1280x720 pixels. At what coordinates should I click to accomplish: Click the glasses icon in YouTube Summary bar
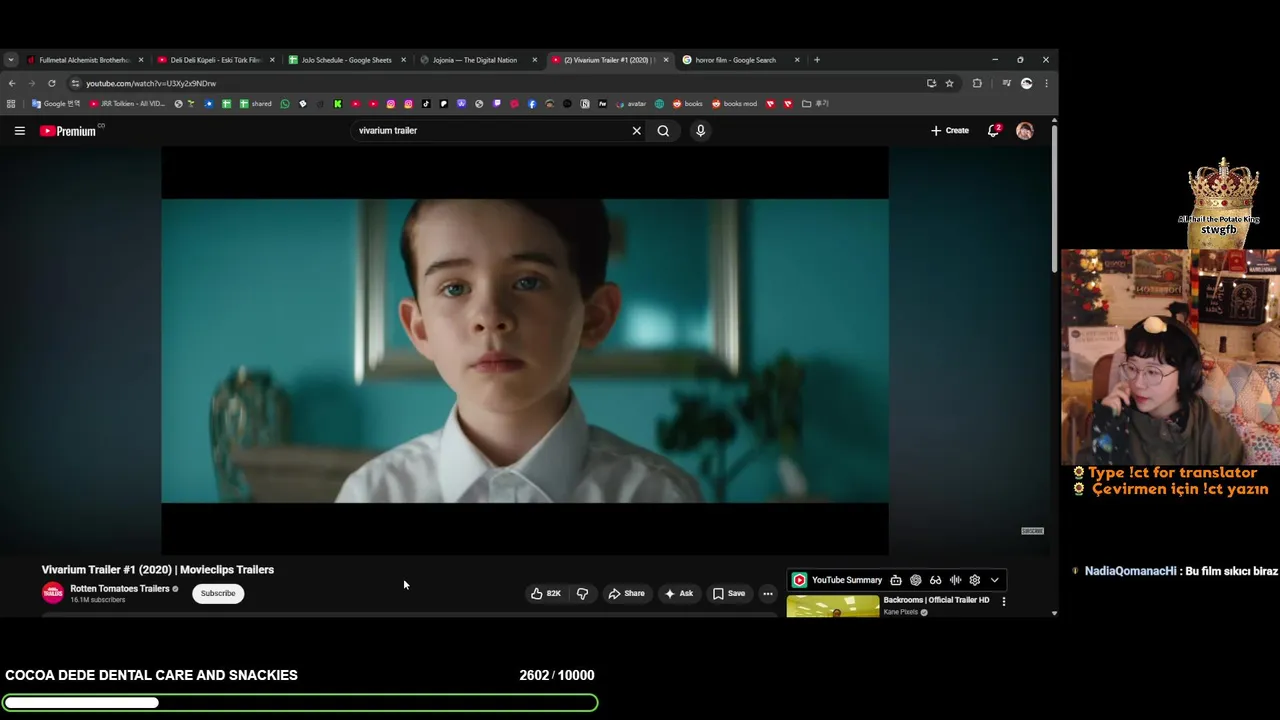935,580
